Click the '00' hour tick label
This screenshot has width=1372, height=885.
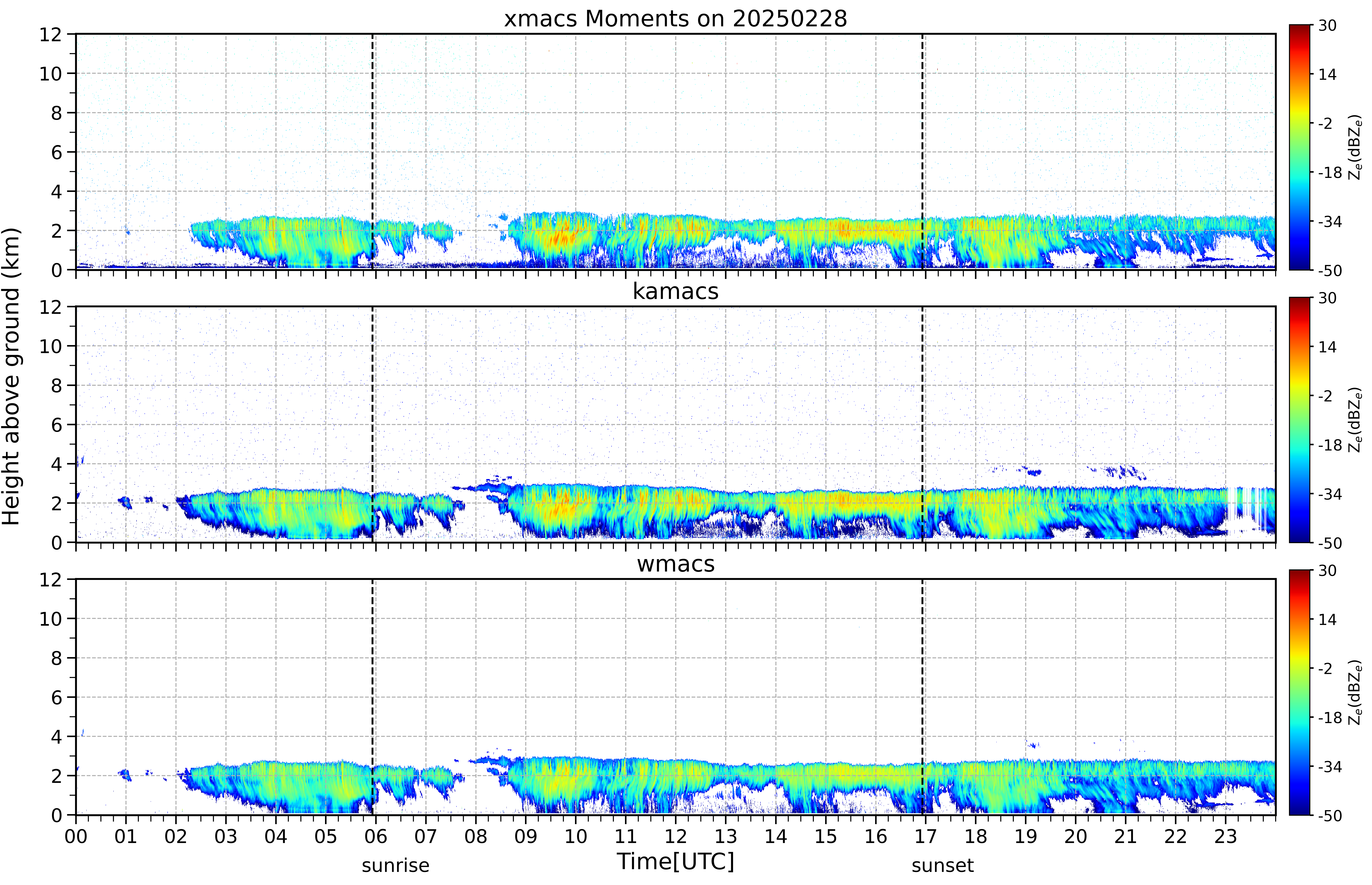[76, 837]
